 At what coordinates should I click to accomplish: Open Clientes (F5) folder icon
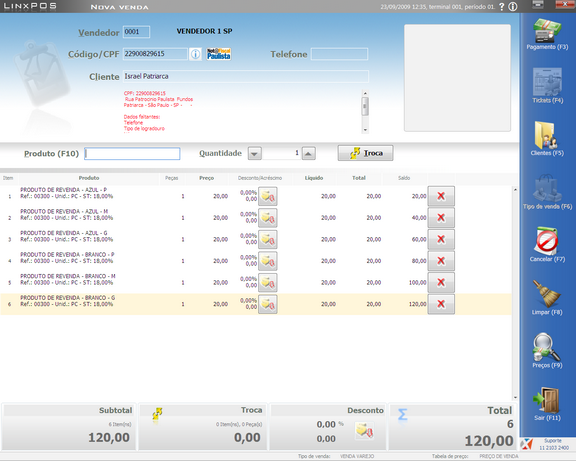[x=547, y=138]
